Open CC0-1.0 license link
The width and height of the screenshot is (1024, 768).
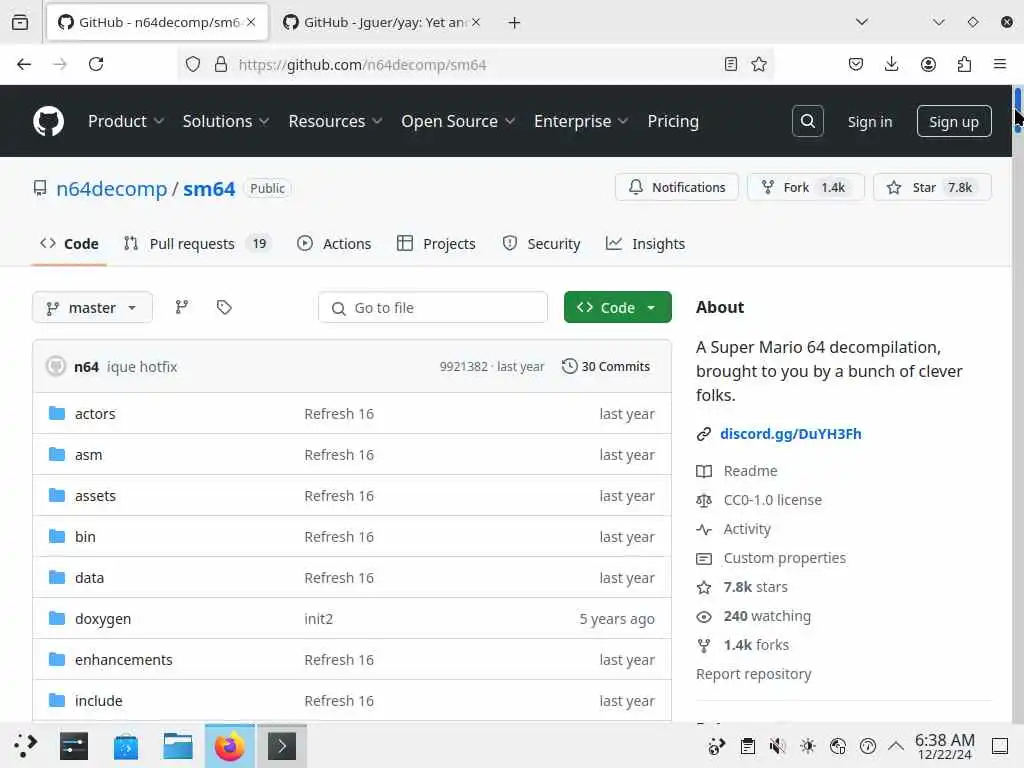coord(772,500)
